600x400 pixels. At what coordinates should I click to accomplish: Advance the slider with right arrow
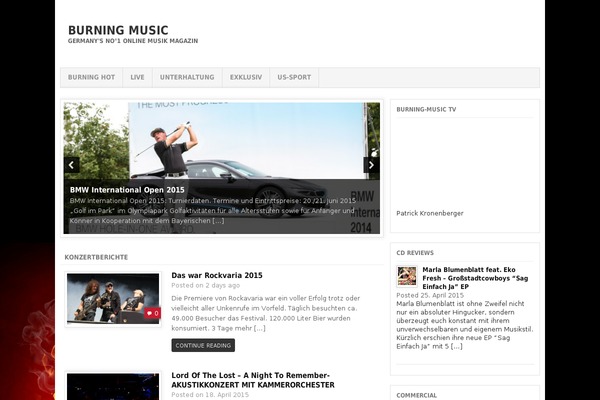click(x=371, y=165)
